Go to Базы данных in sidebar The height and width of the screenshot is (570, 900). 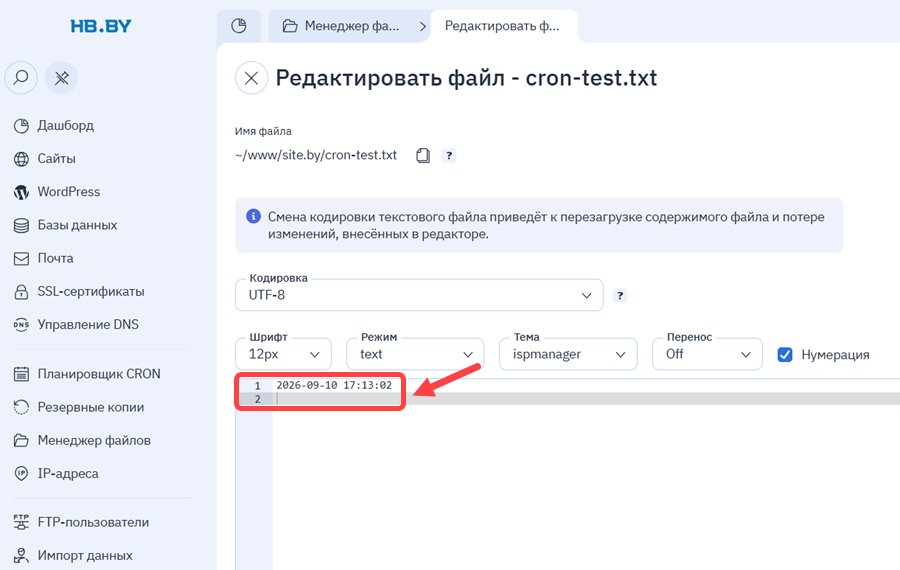[77, 225]
